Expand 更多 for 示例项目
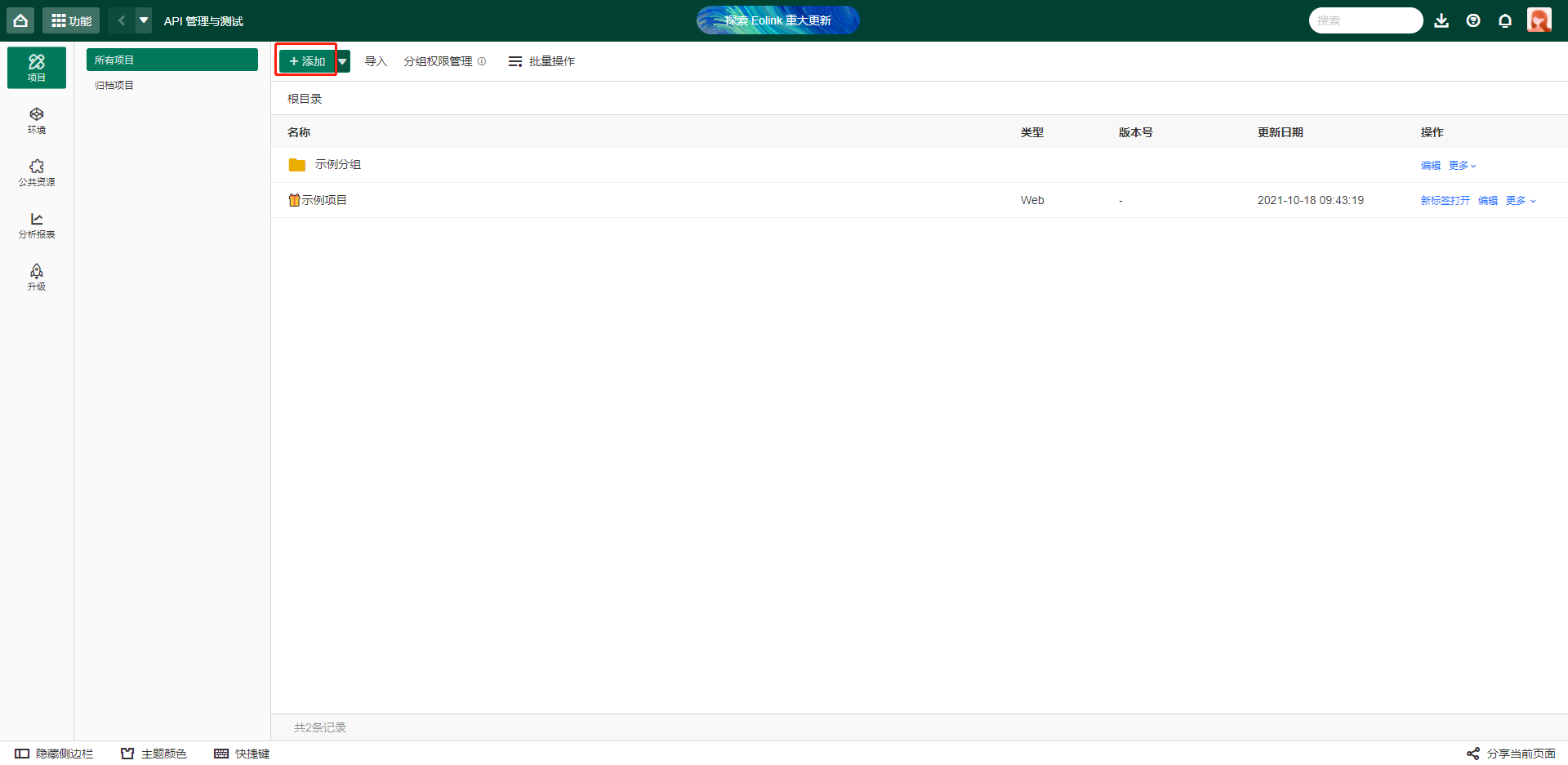 coord(1521,200)
